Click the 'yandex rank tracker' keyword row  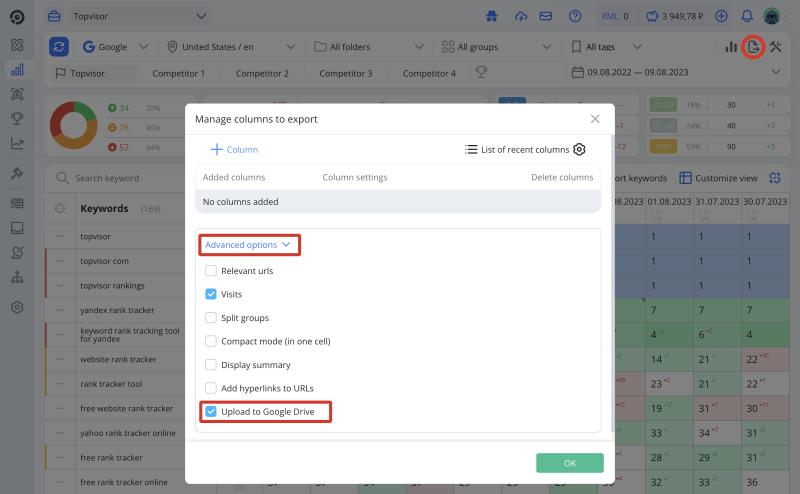[x=117, y=310]
